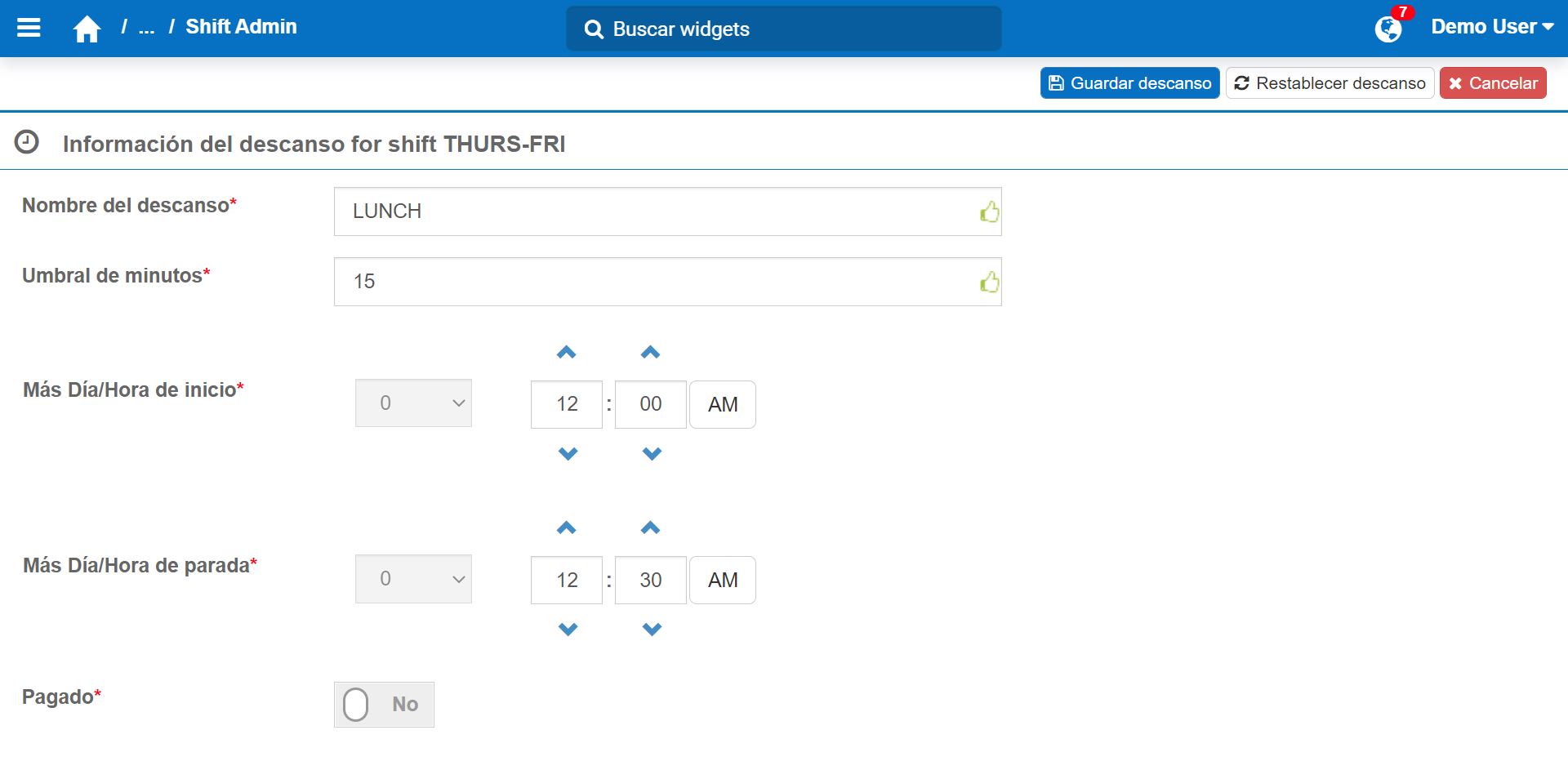
Task: Expand the Demo User menu
Action: (1491, 27)
